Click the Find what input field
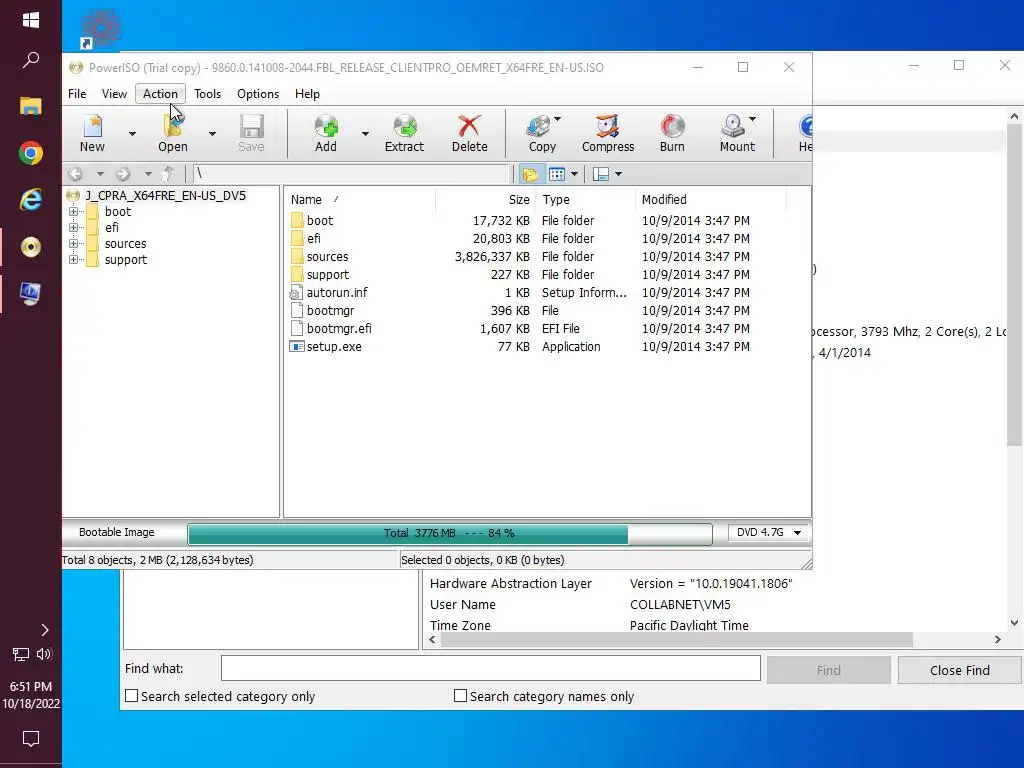Image resolution: width=1024 pixels, height=768 pixels. click(490, 668)
